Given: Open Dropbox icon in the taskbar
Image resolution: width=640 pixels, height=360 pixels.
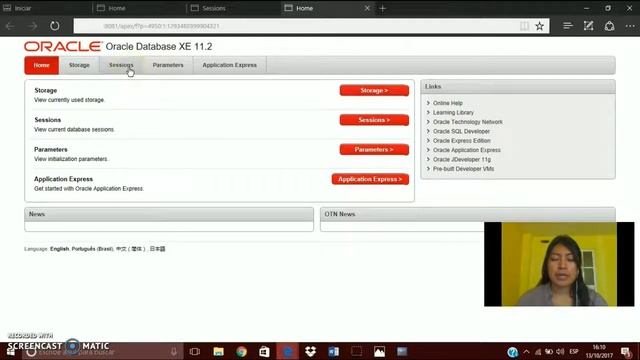Looking at the screenshot, I should (310, 351).
